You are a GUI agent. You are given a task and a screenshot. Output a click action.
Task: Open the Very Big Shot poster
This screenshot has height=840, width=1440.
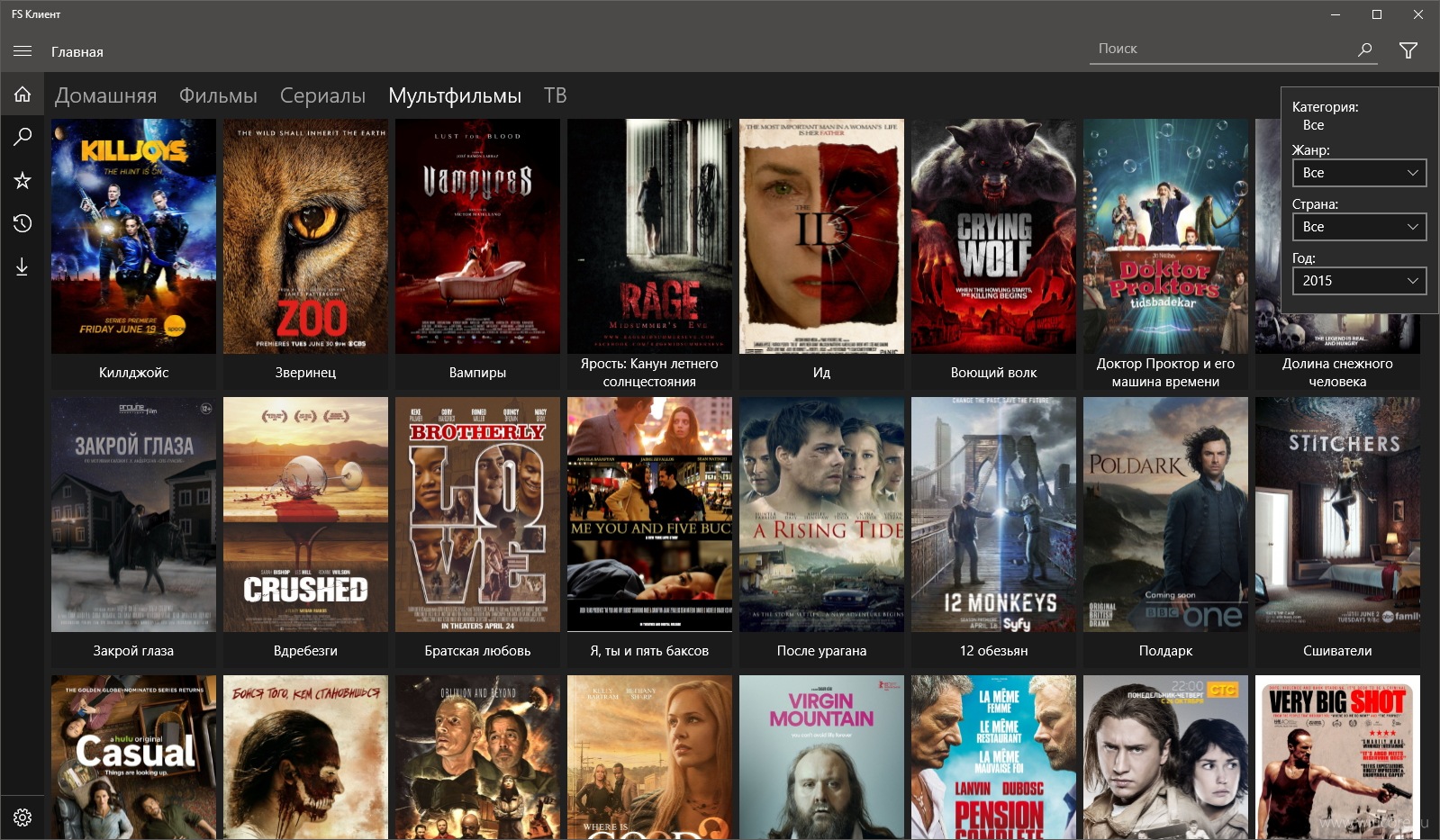click(1337, 757)
